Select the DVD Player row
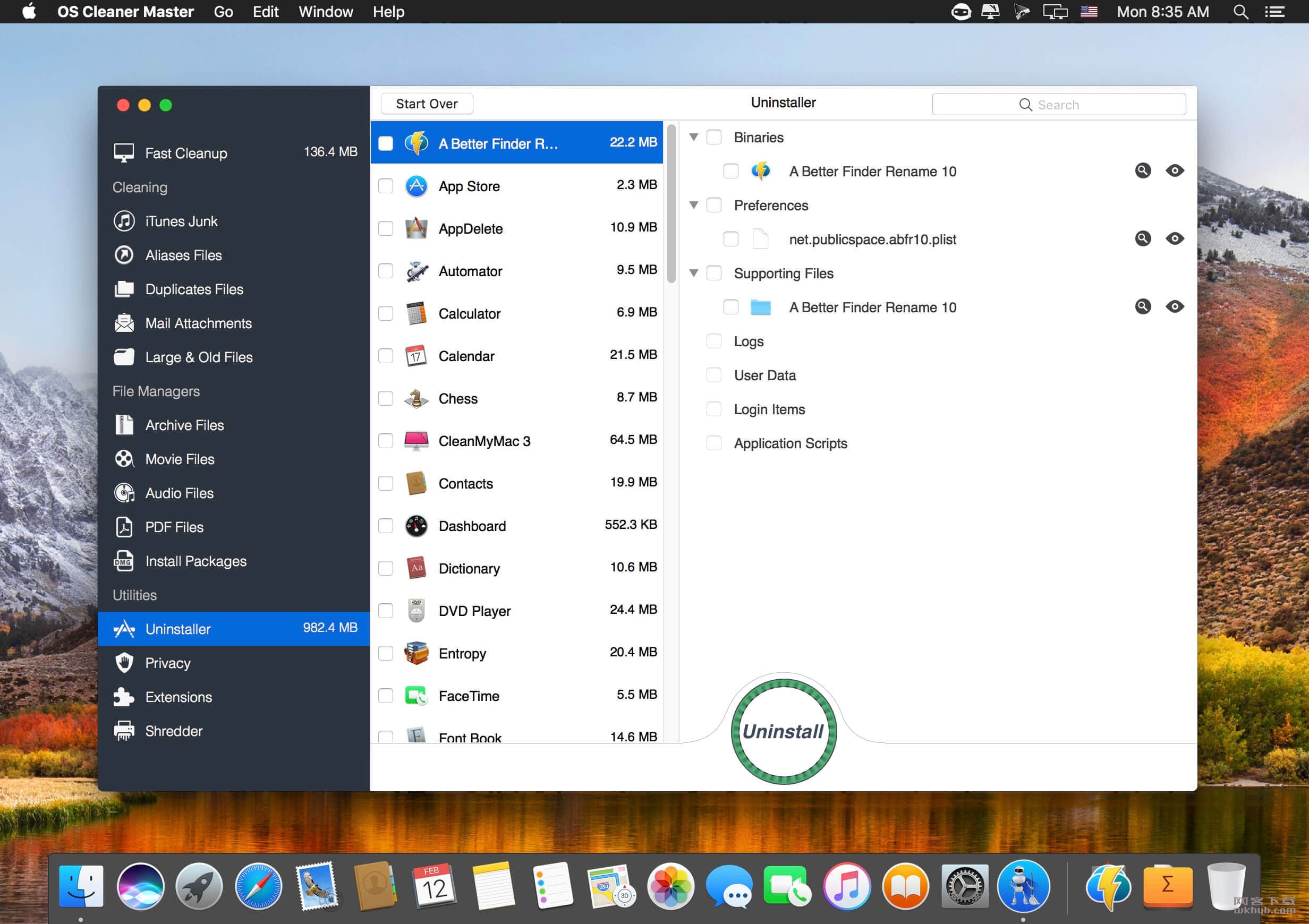The width and height of the screenshot is (1309, 924). pos(516,611)
